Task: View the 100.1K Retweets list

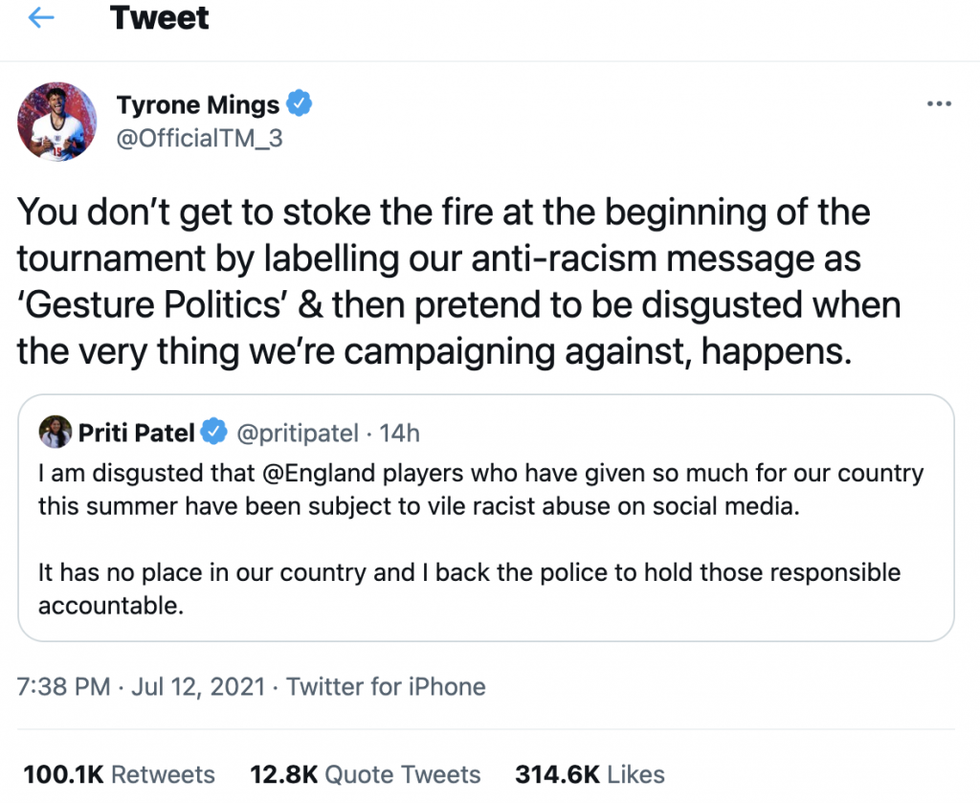Action: [x=119, y=774]
